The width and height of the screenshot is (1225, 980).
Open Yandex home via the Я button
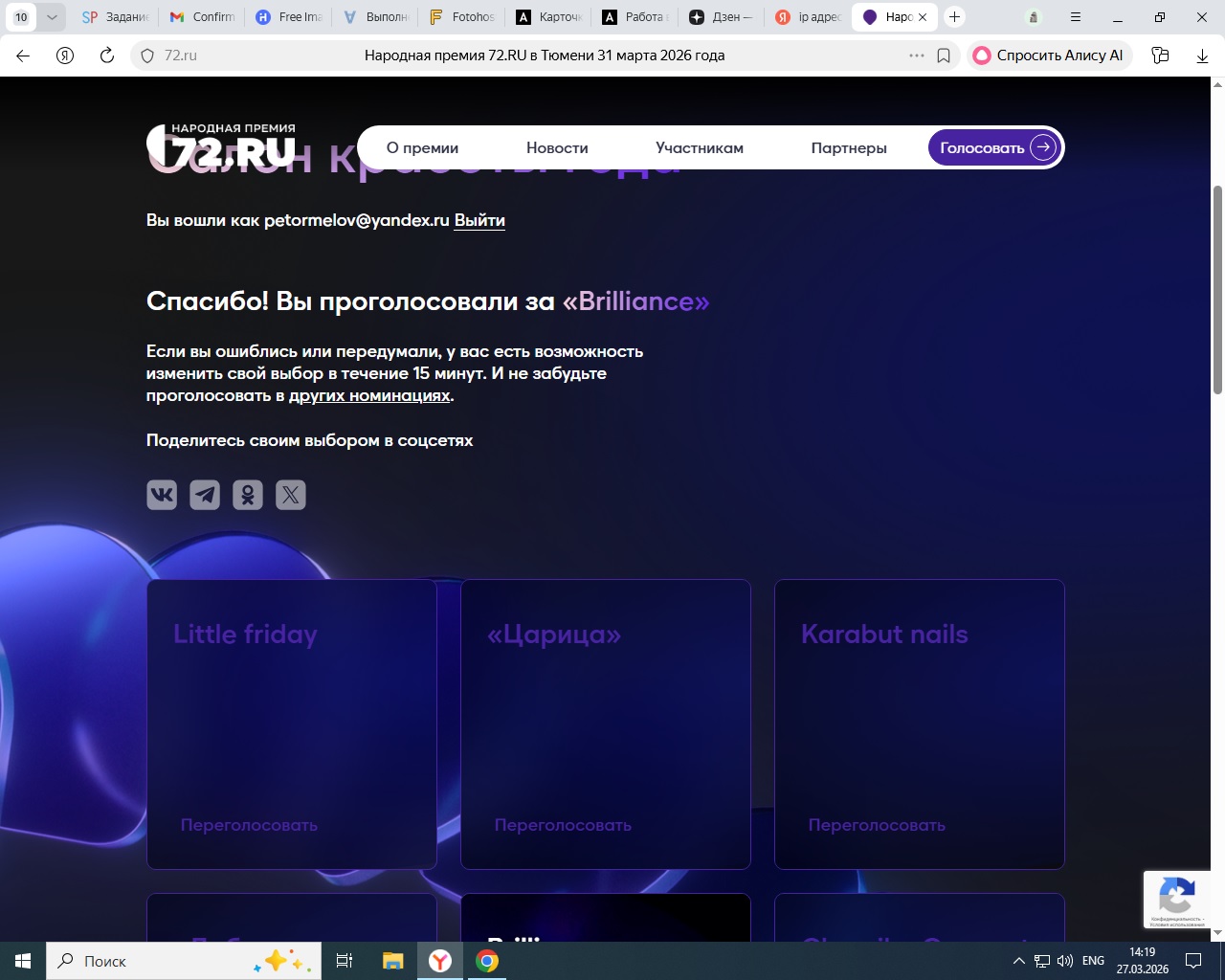tap(65, 56)
